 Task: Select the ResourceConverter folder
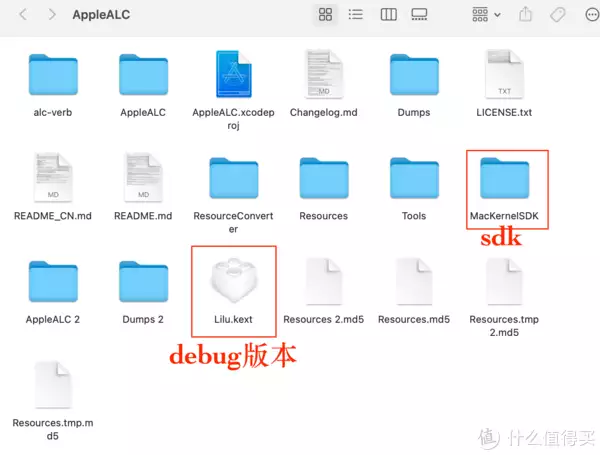tap(234, 178)
